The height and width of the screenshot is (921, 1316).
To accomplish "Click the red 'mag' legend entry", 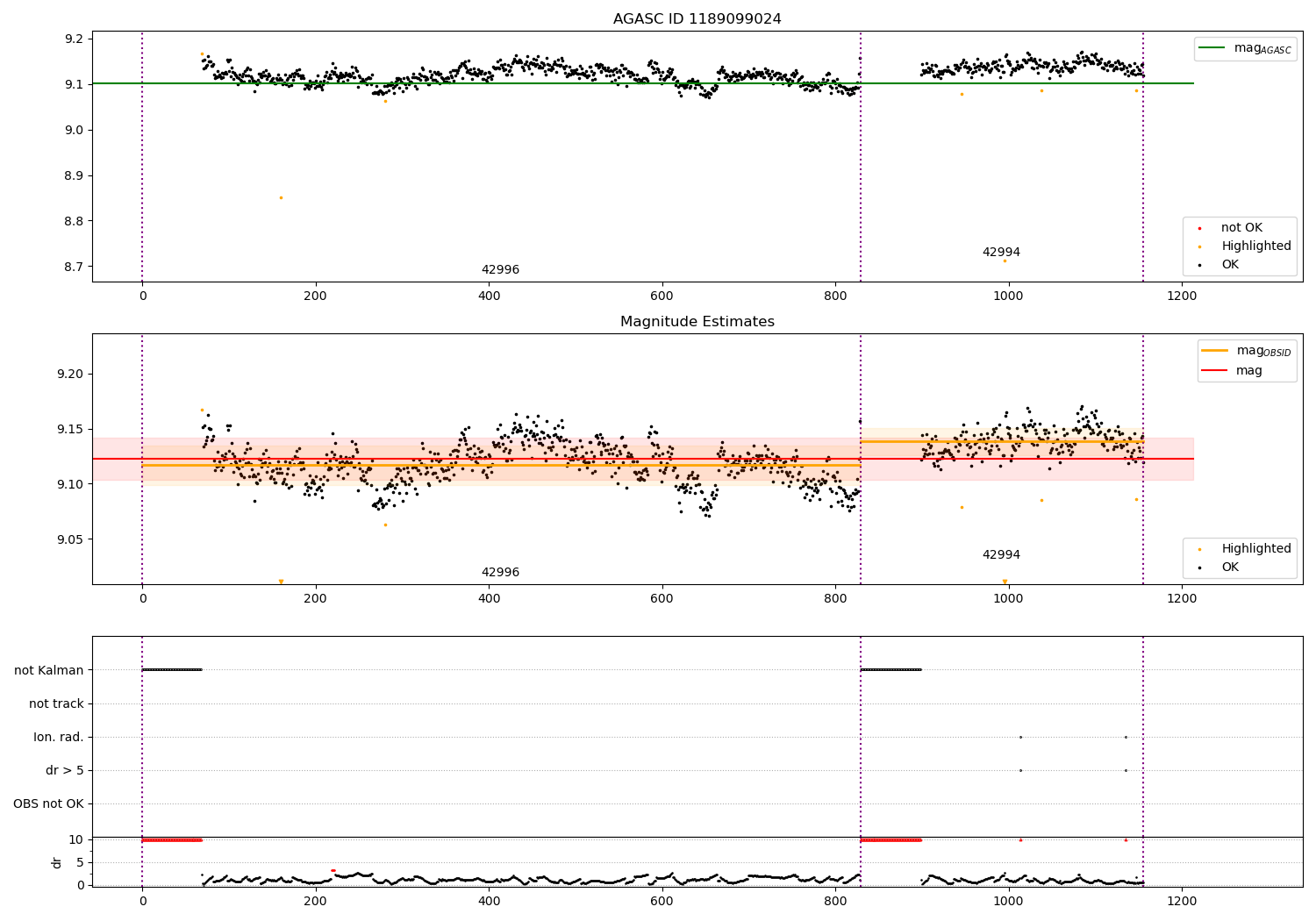I will [1233, 371].
